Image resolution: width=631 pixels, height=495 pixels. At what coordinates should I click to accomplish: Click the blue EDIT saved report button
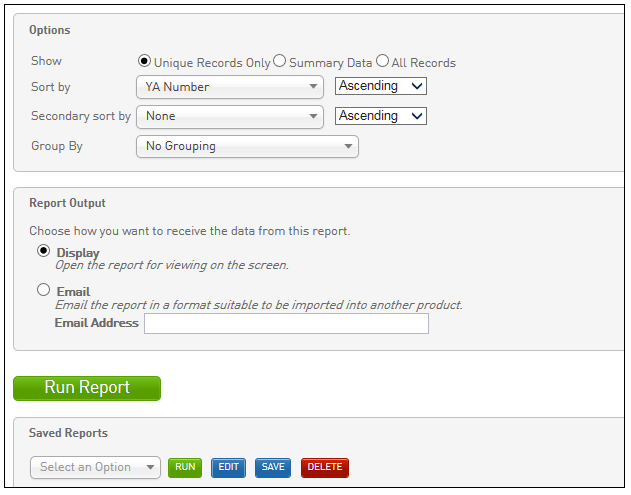[x=229, y=468]
